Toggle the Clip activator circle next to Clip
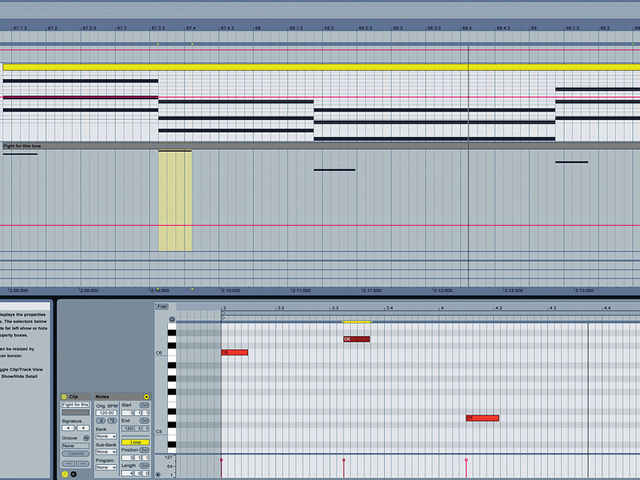 64,397
